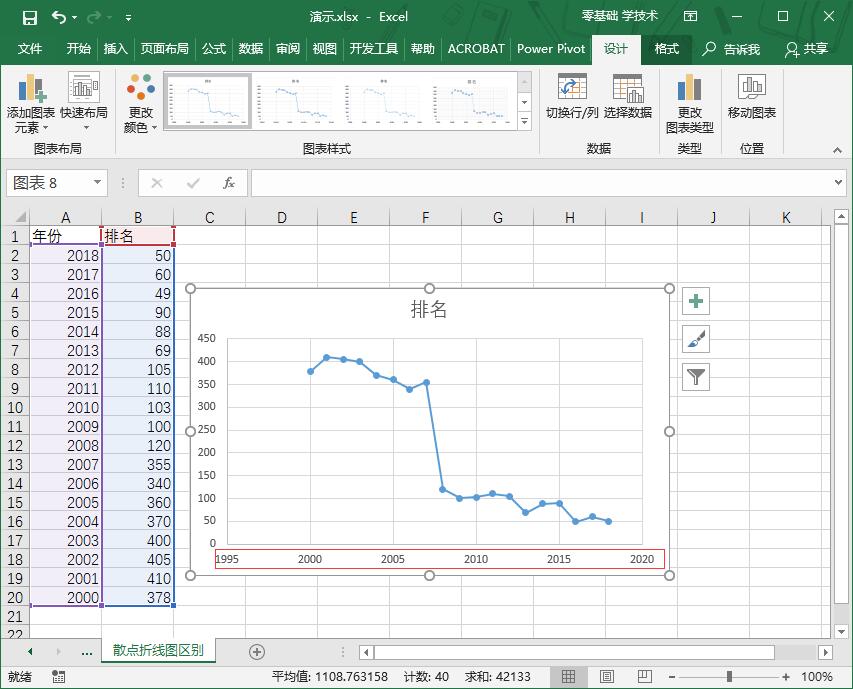Click Ribbon Display Options icon
The image size is (853, 689).
pos(690,16)
